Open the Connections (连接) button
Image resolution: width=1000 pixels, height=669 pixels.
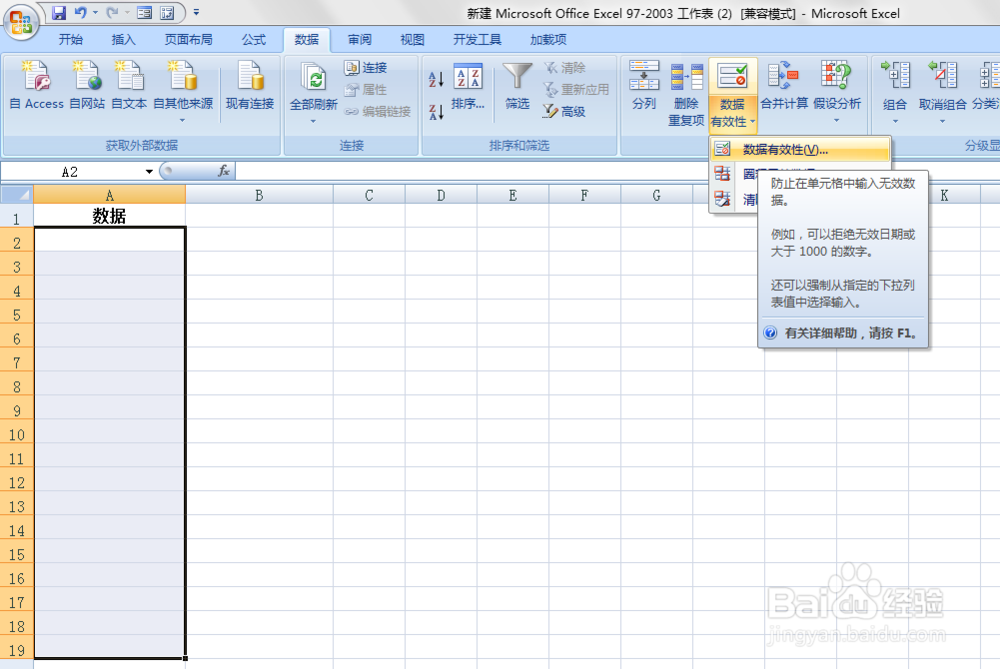(x=366, y=68)
